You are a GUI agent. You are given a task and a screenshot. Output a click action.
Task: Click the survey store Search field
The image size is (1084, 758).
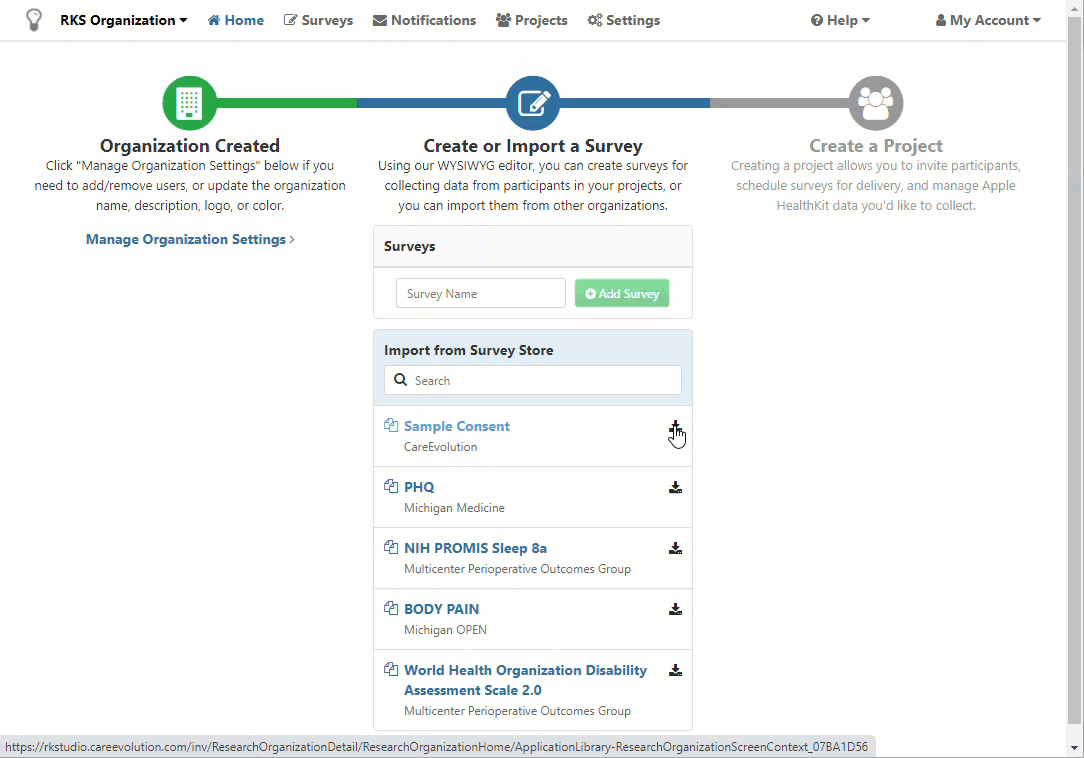533,380
